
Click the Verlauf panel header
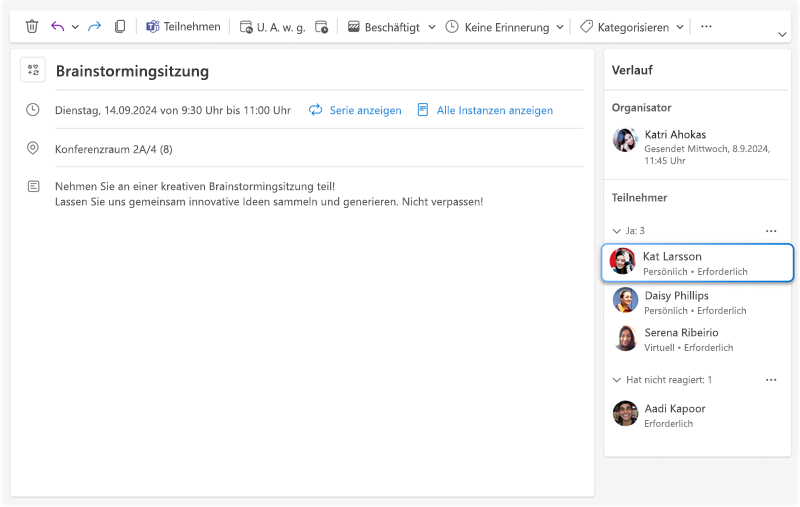point(632,70)
